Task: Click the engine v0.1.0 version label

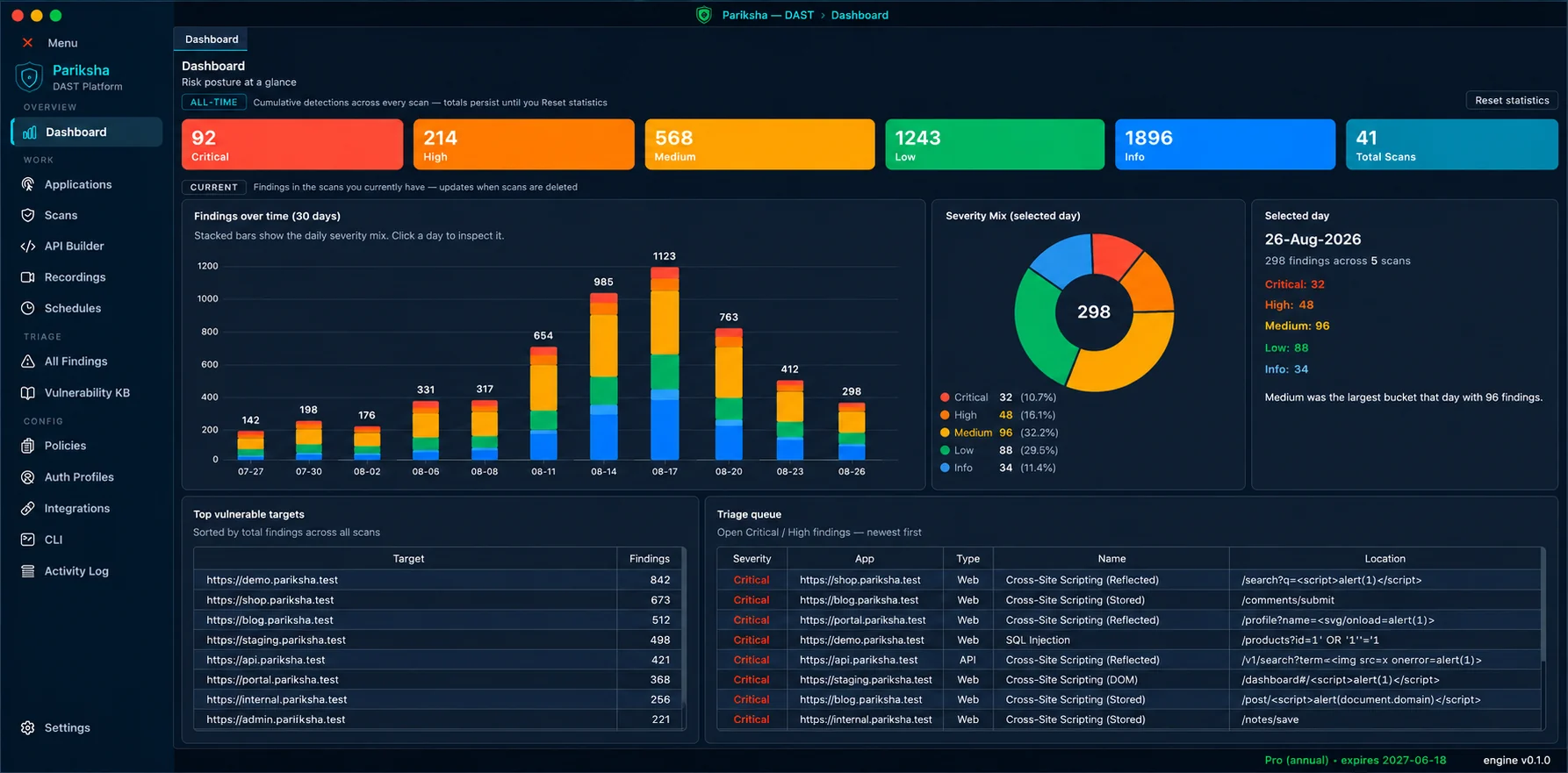Action: (1516, 760)
